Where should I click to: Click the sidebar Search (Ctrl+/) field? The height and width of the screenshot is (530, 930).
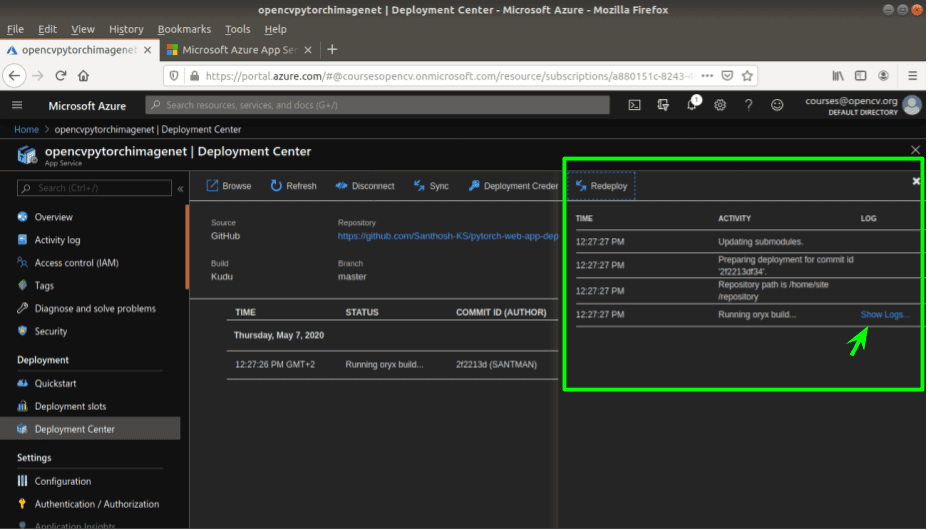(x=94, y=188)
